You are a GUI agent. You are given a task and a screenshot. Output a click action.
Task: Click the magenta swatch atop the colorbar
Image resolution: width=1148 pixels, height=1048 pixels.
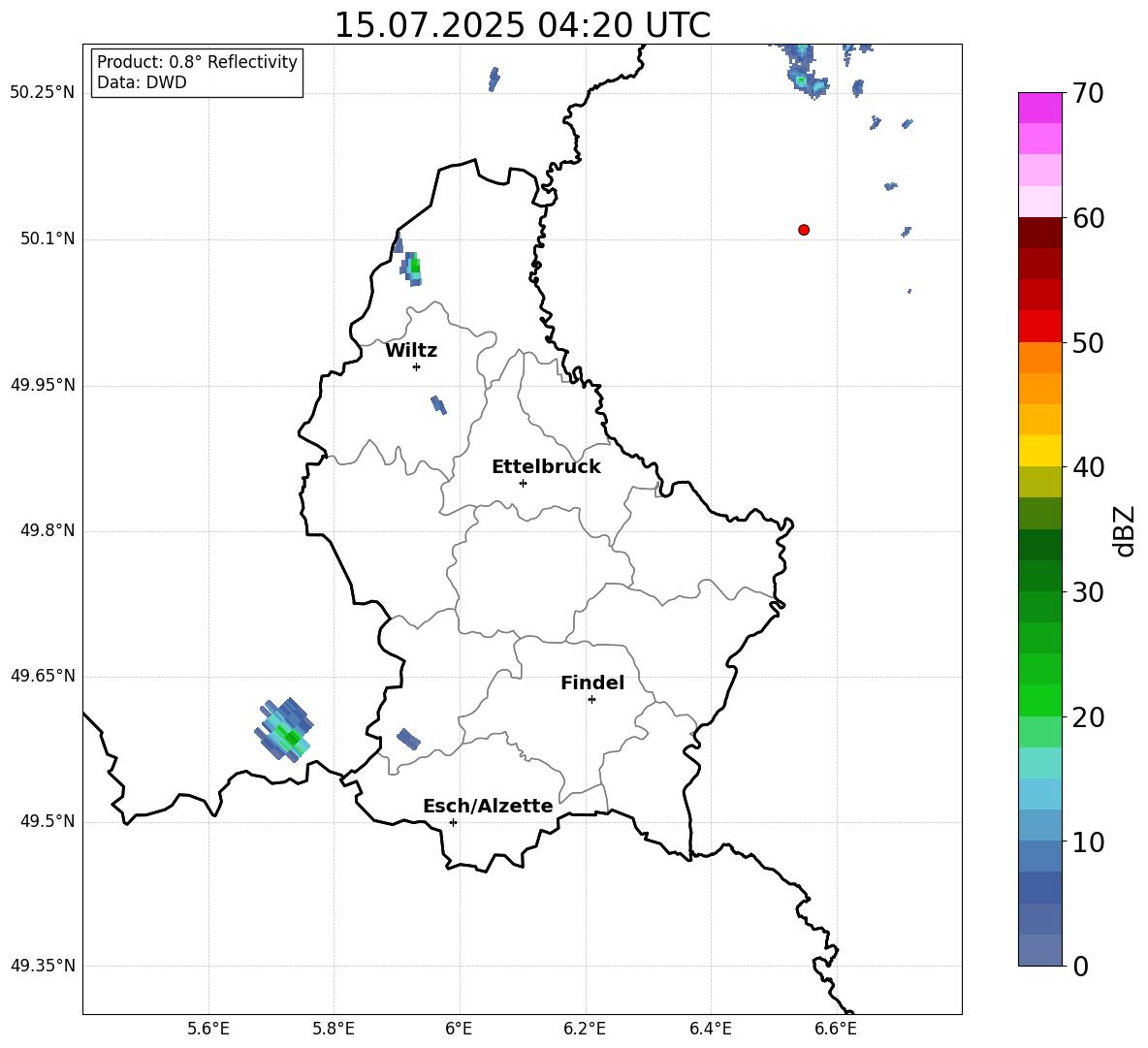tap(1039, 108)
